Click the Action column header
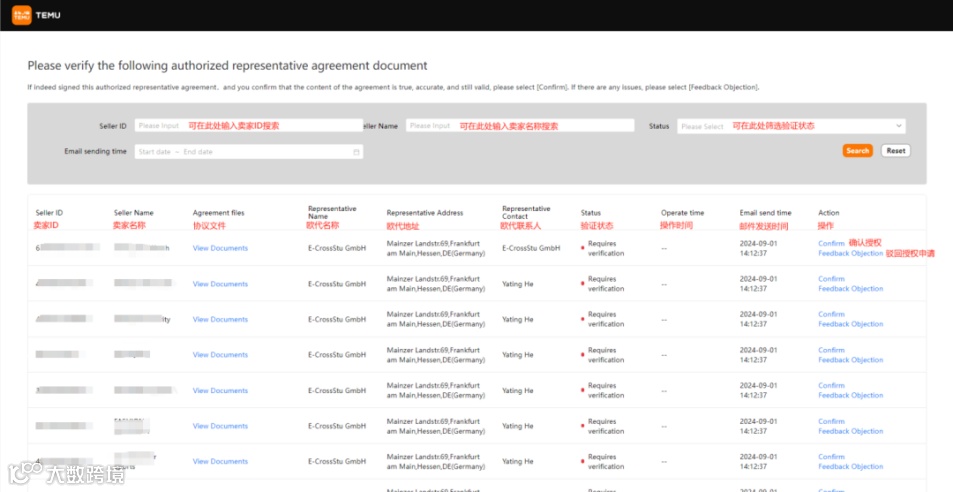 [828, 213]
